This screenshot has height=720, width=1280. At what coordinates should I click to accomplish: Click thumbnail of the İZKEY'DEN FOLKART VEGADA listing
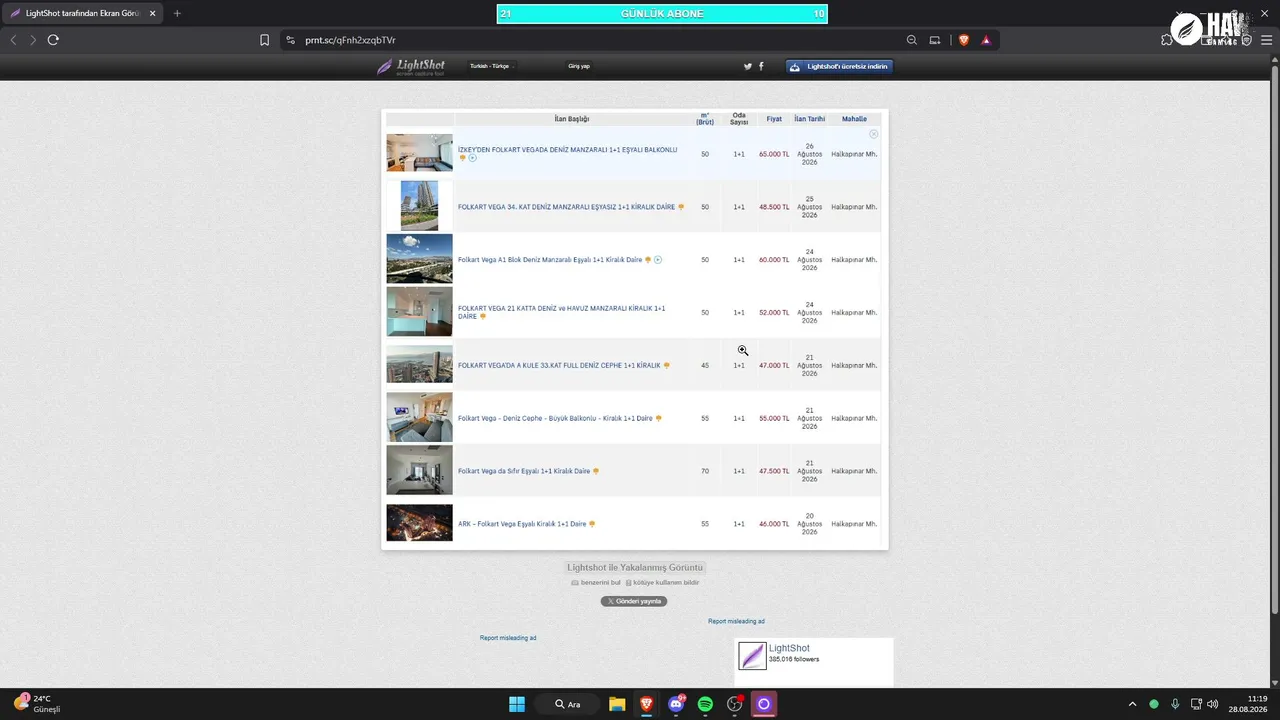coord(419,153)
